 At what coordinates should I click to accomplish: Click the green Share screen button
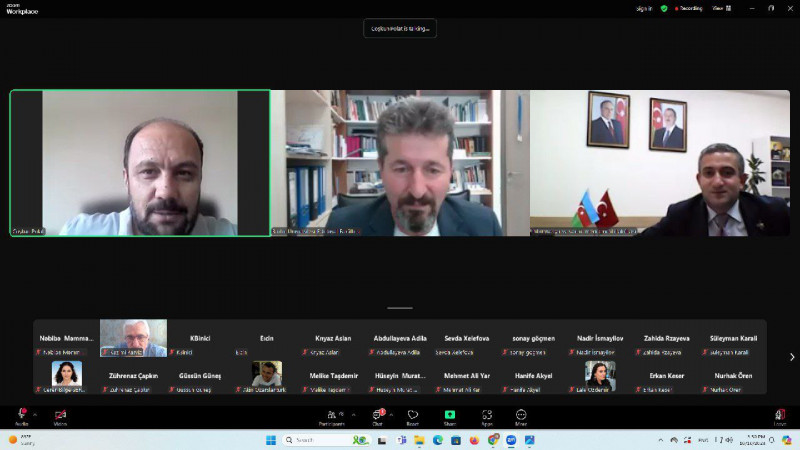450,415
